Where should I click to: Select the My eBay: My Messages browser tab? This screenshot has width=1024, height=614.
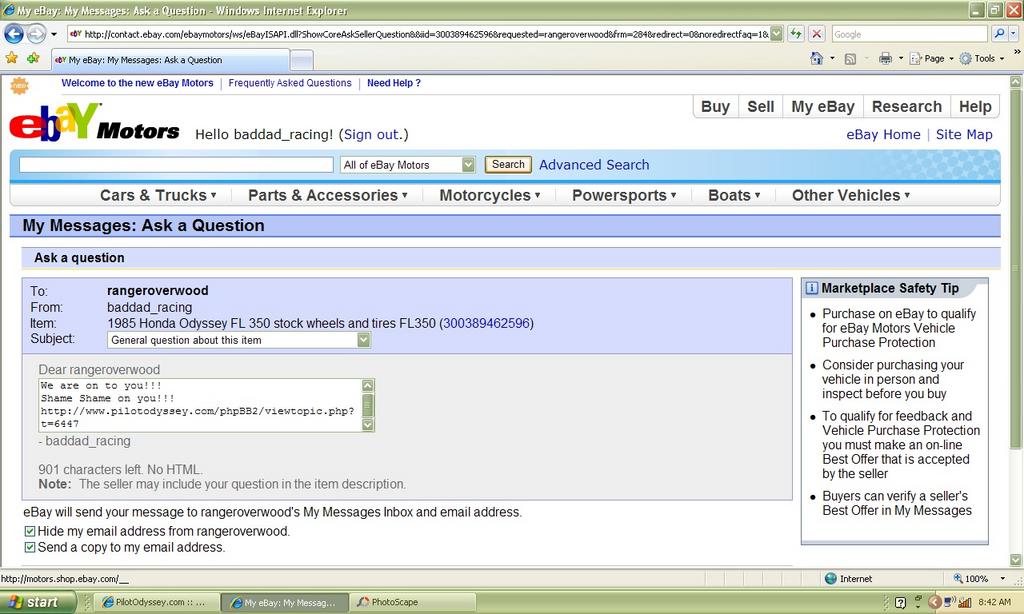point(170,60)
